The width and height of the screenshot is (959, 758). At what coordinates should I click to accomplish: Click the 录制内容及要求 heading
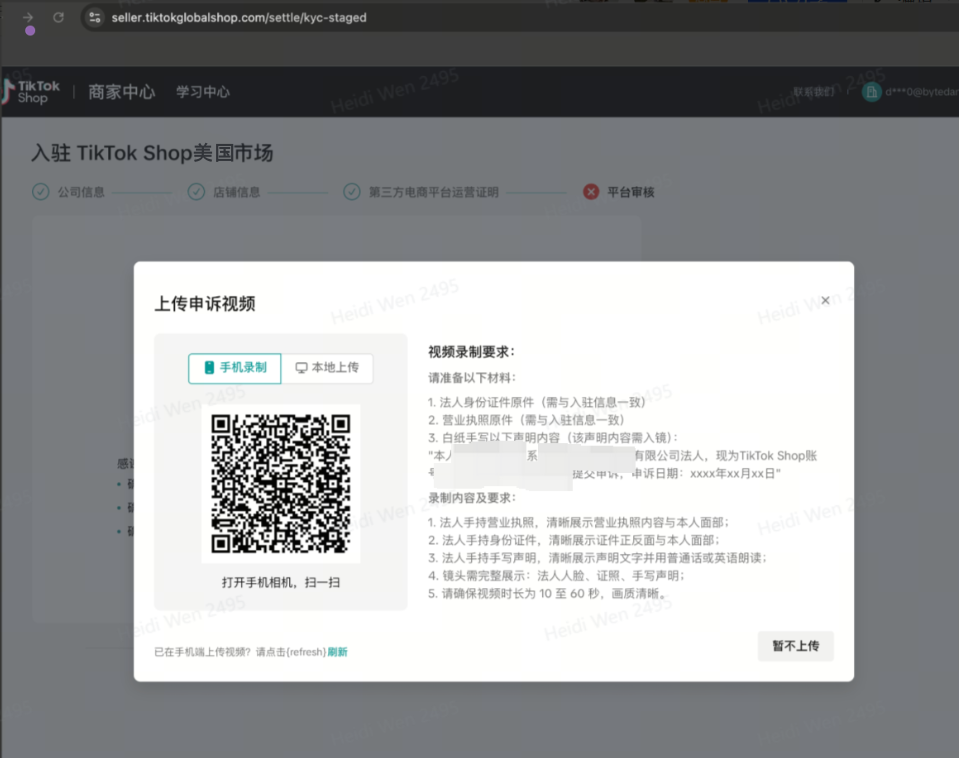click(x=472, y=498)
